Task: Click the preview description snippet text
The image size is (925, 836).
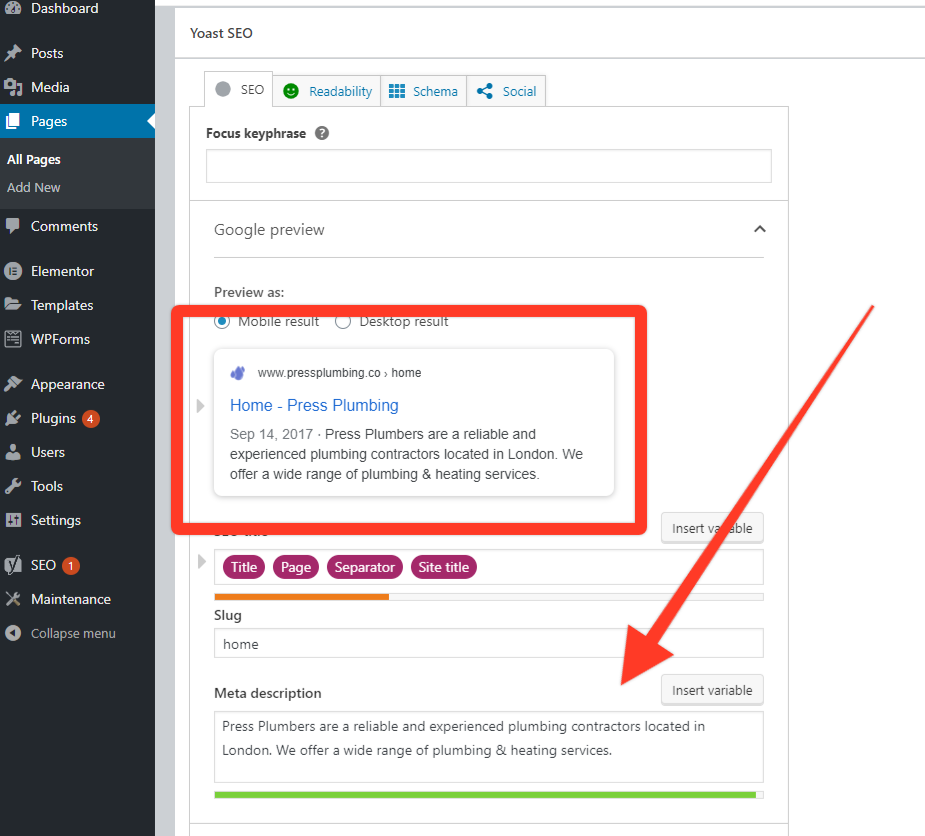Action: (x=406, y=454)
